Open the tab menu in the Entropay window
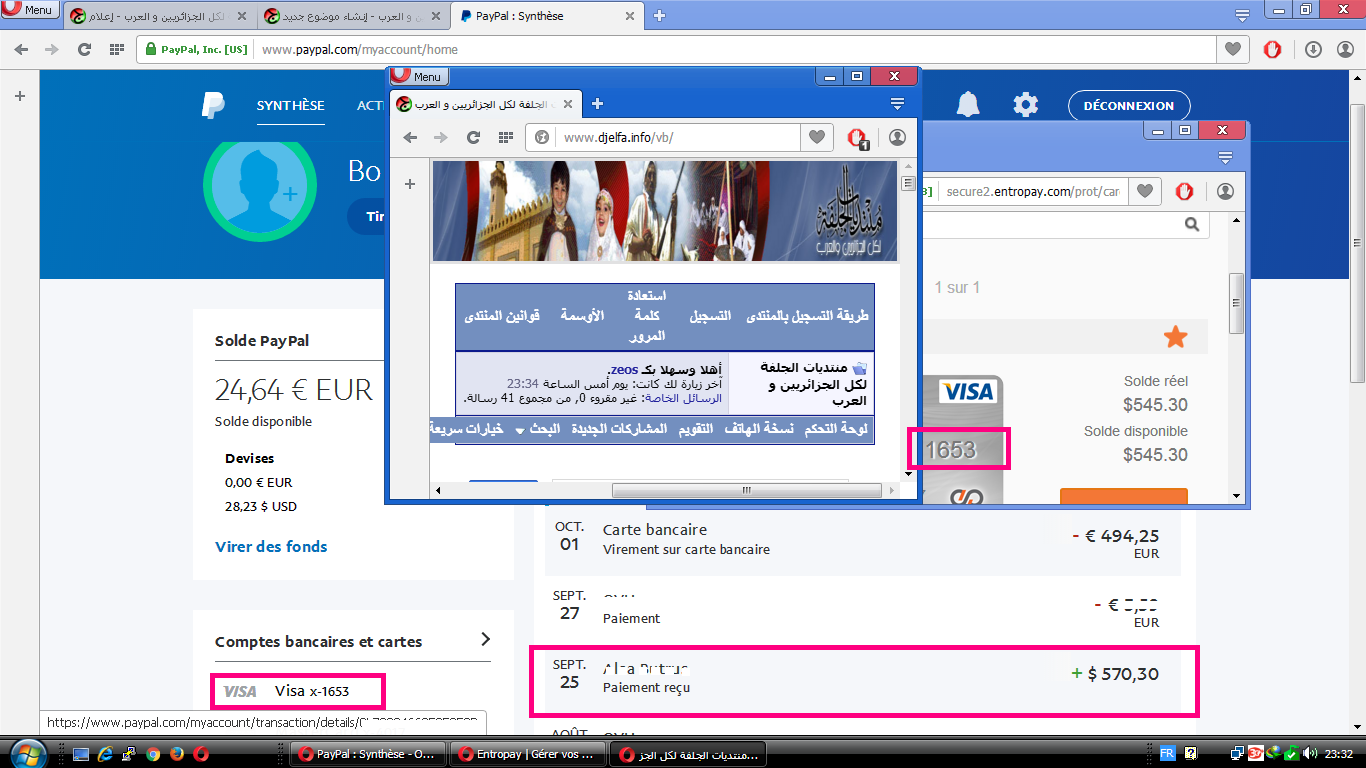 [x=1225, y=157]
